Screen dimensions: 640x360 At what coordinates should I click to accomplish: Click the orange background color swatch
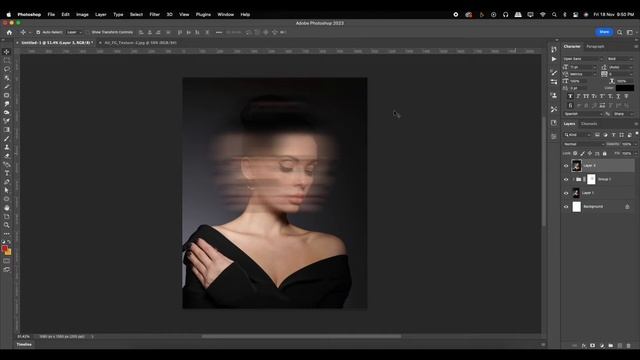[x=9, y=252]
